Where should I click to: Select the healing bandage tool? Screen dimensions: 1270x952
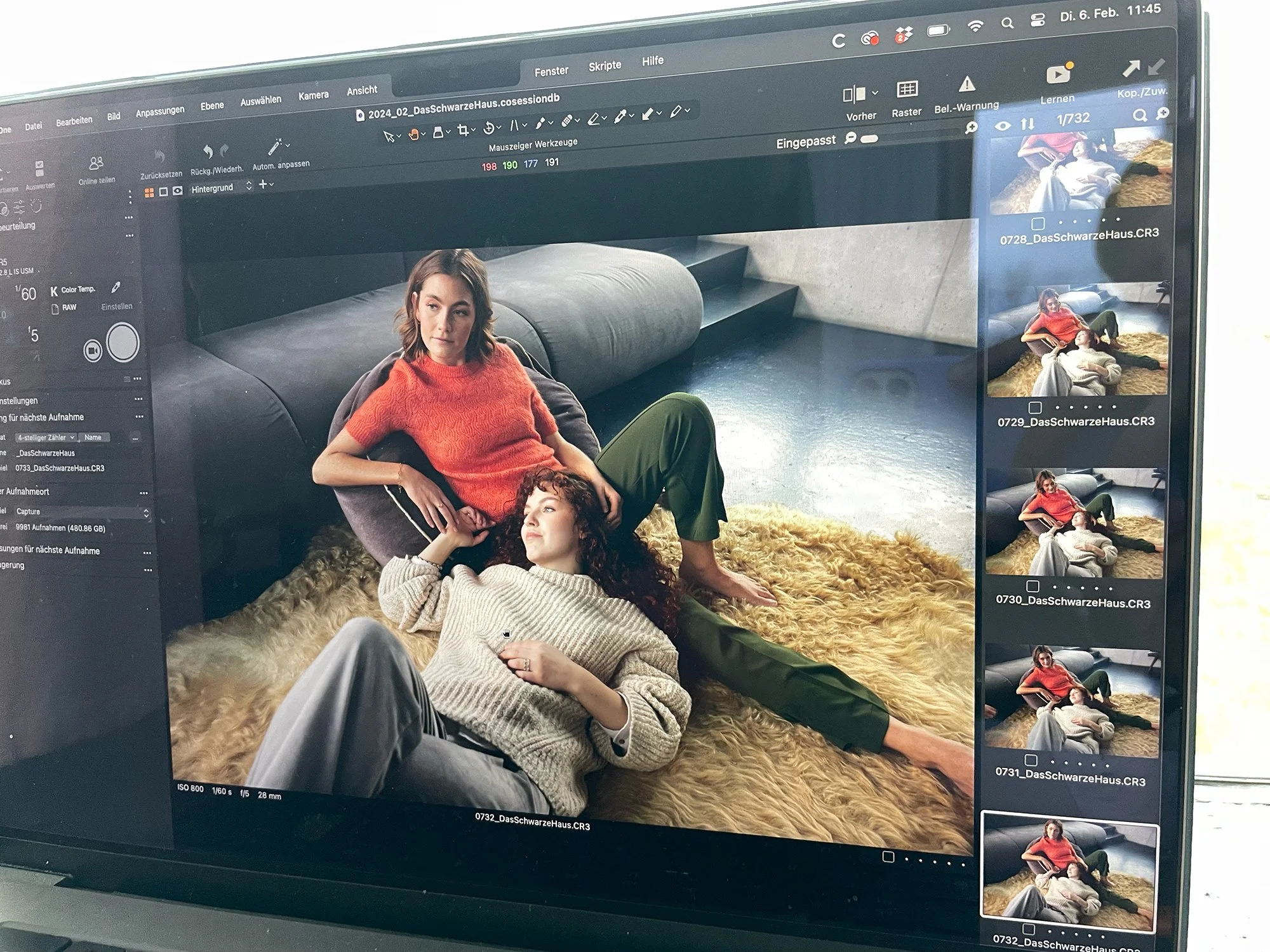coord(567,121)
